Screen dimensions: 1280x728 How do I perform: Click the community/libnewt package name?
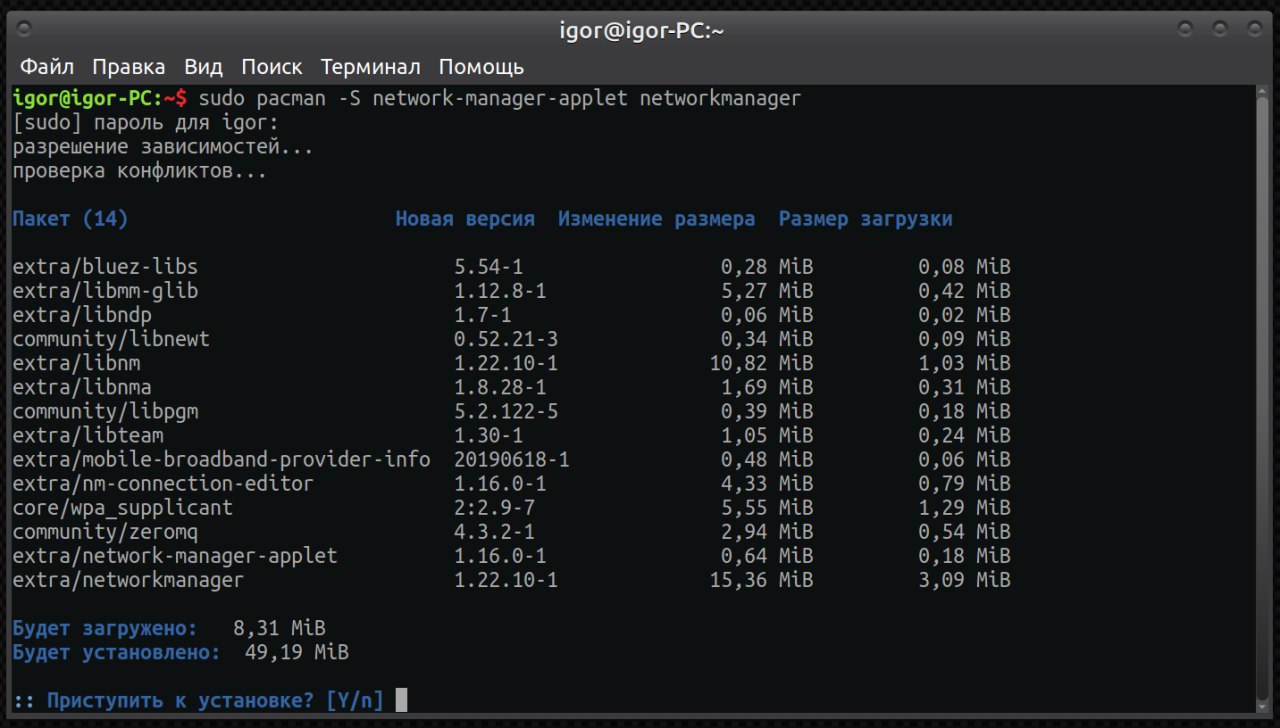click(111, 339)
